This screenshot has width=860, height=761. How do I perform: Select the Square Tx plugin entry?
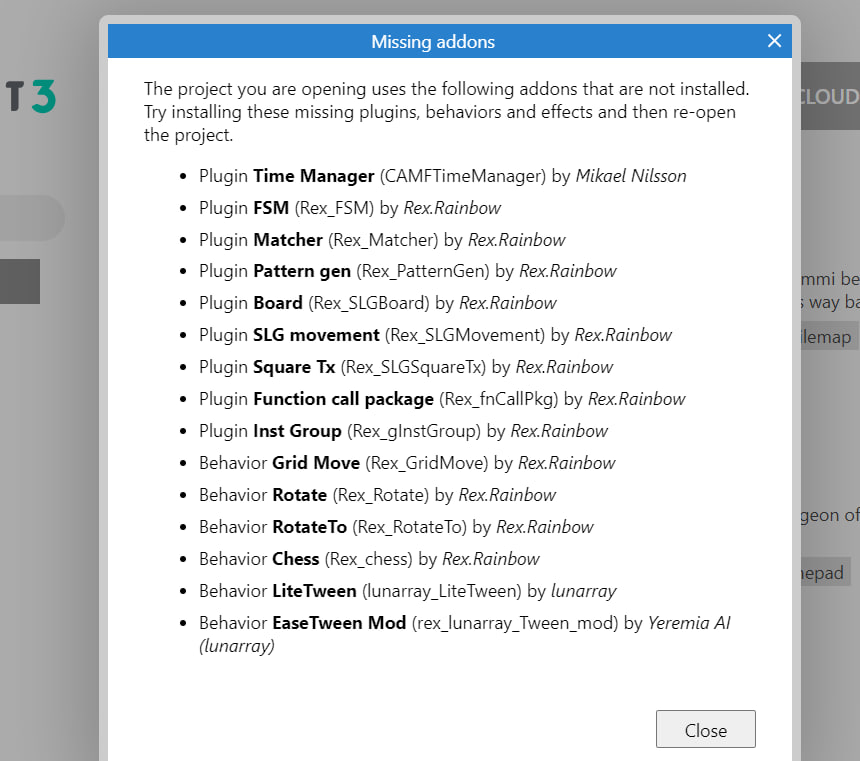point(406,367)
